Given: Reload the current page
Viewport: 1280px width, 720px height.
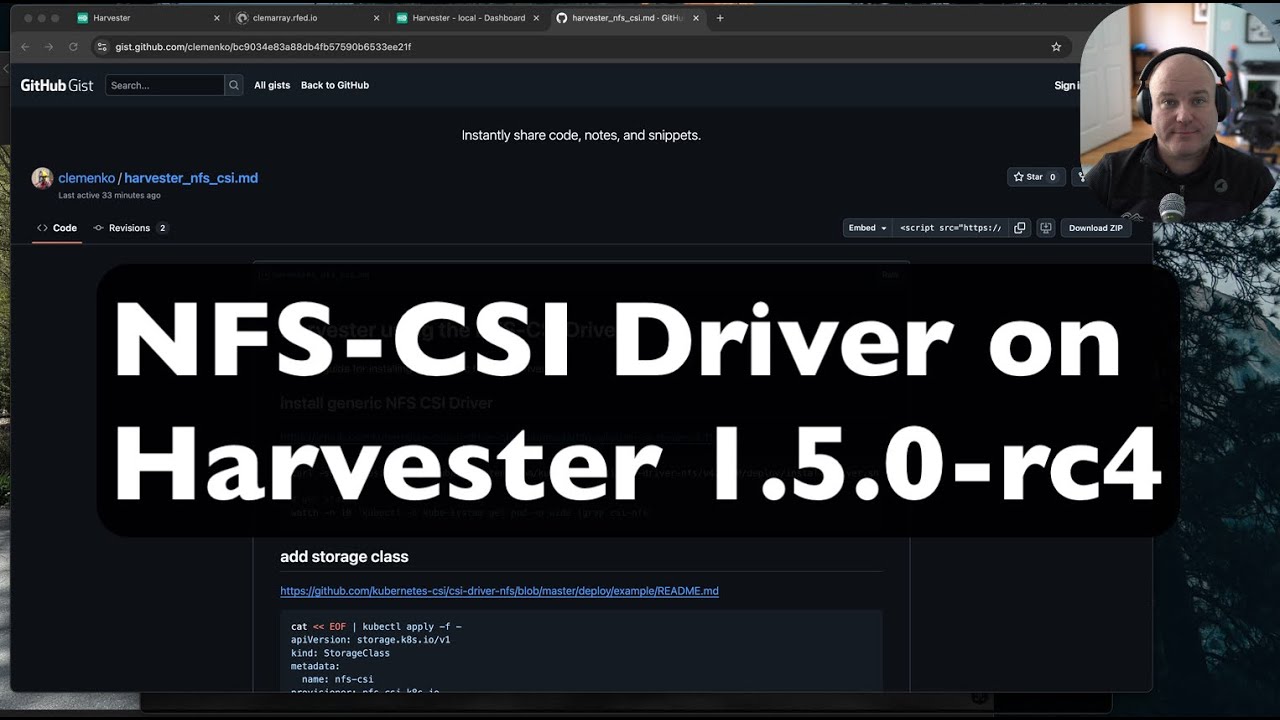Looking at the screenshot, I should click(73, 47).
